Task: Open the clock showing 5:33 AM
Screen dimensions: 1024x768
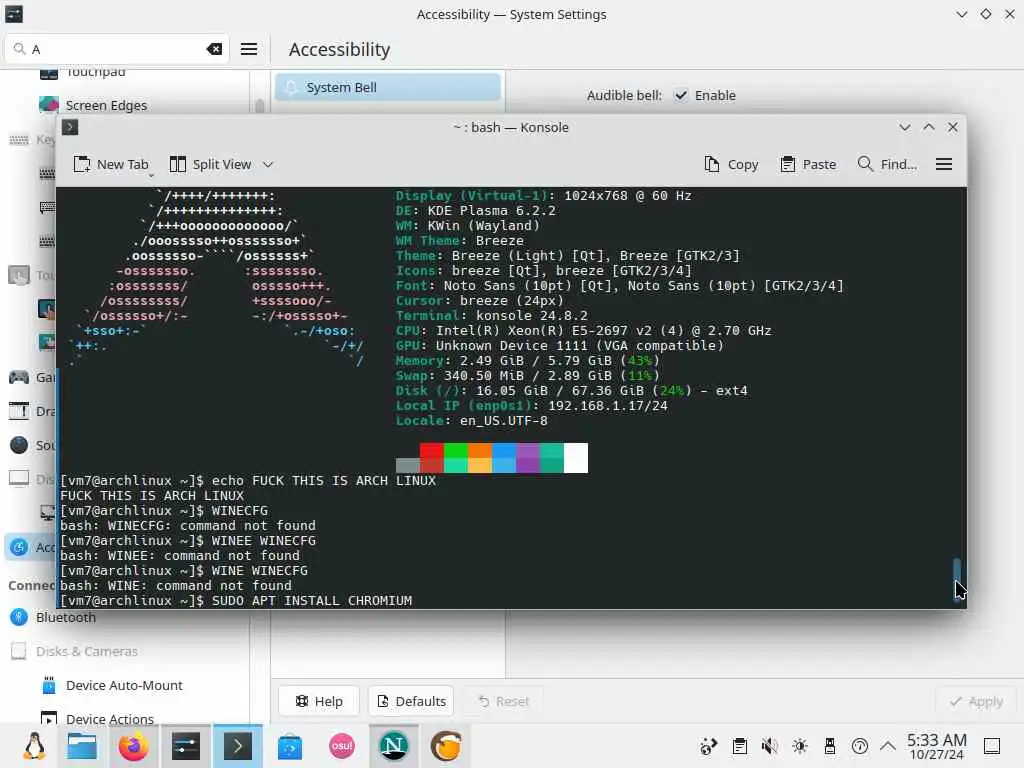Action: click(x=936, y=746)
